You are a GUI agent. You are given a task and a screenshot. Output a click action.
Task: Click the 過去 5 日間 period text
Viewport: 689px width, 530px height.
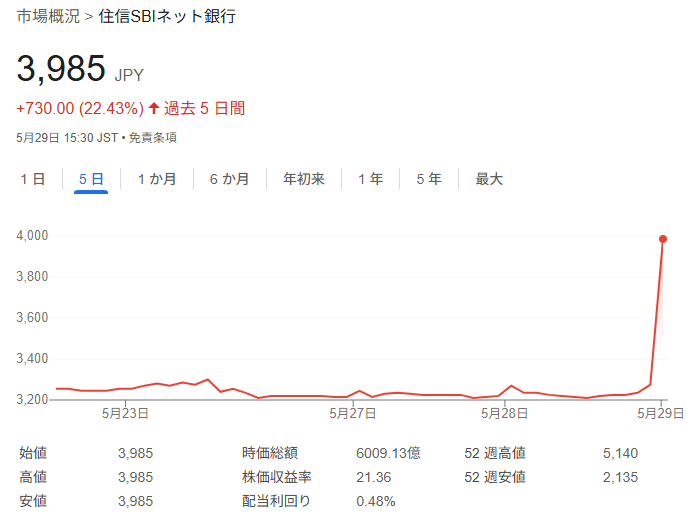(x=204, y=108)
